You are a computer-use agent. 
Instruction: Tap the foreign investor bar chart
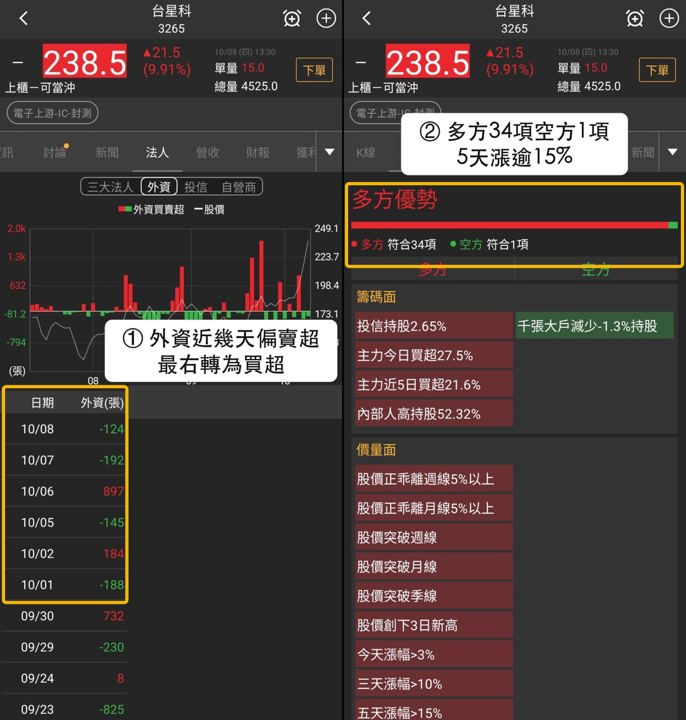[170, 301]
